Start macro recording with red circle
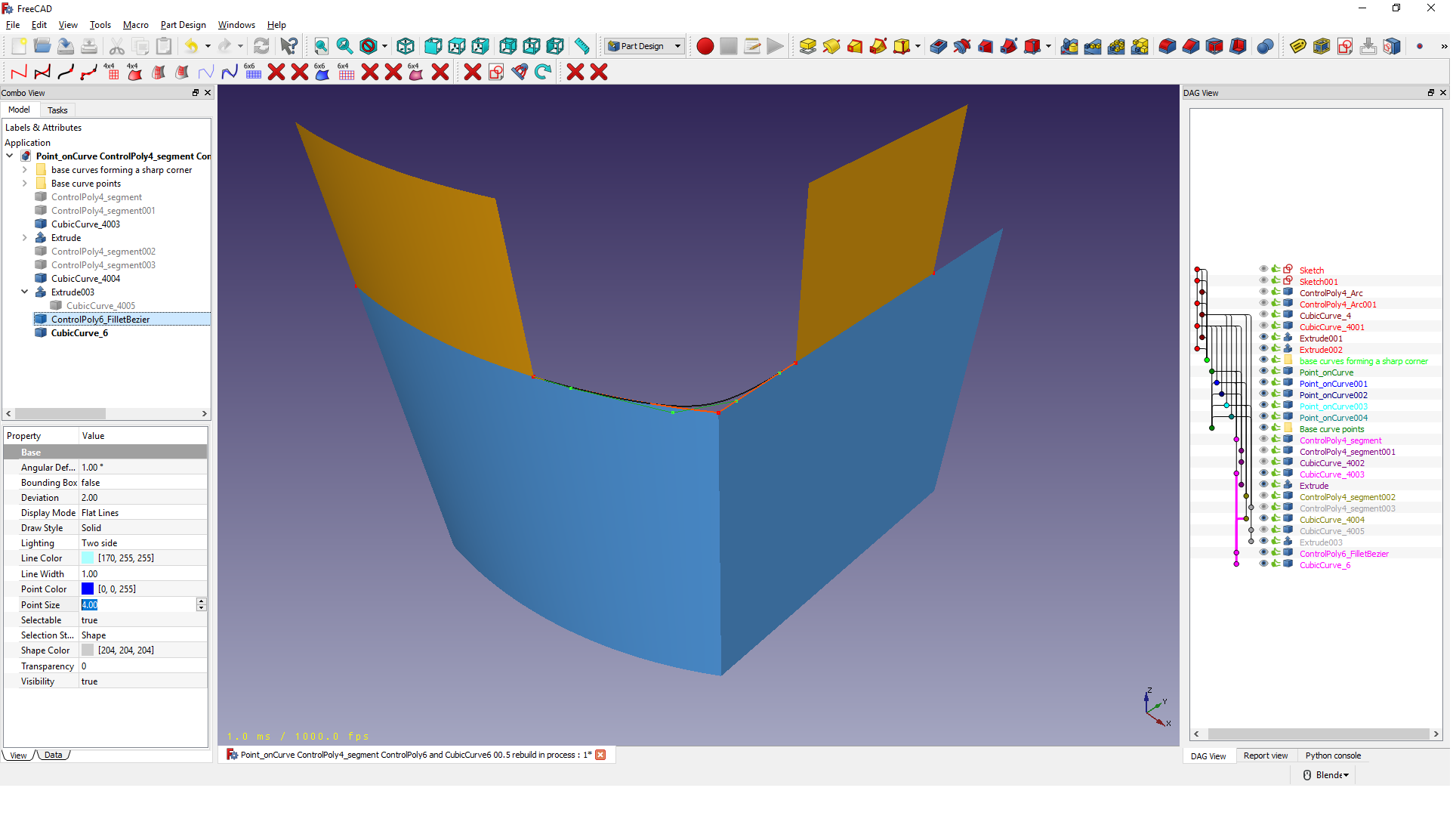 point(705,46)
